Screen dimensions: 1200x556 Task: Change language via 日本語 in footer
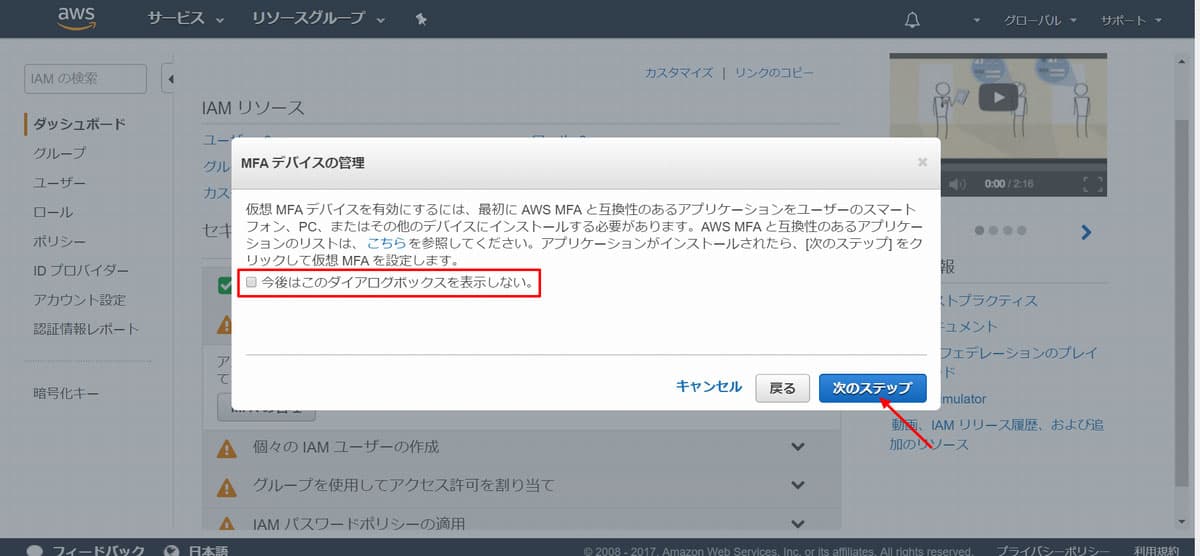tap(208, 551)
